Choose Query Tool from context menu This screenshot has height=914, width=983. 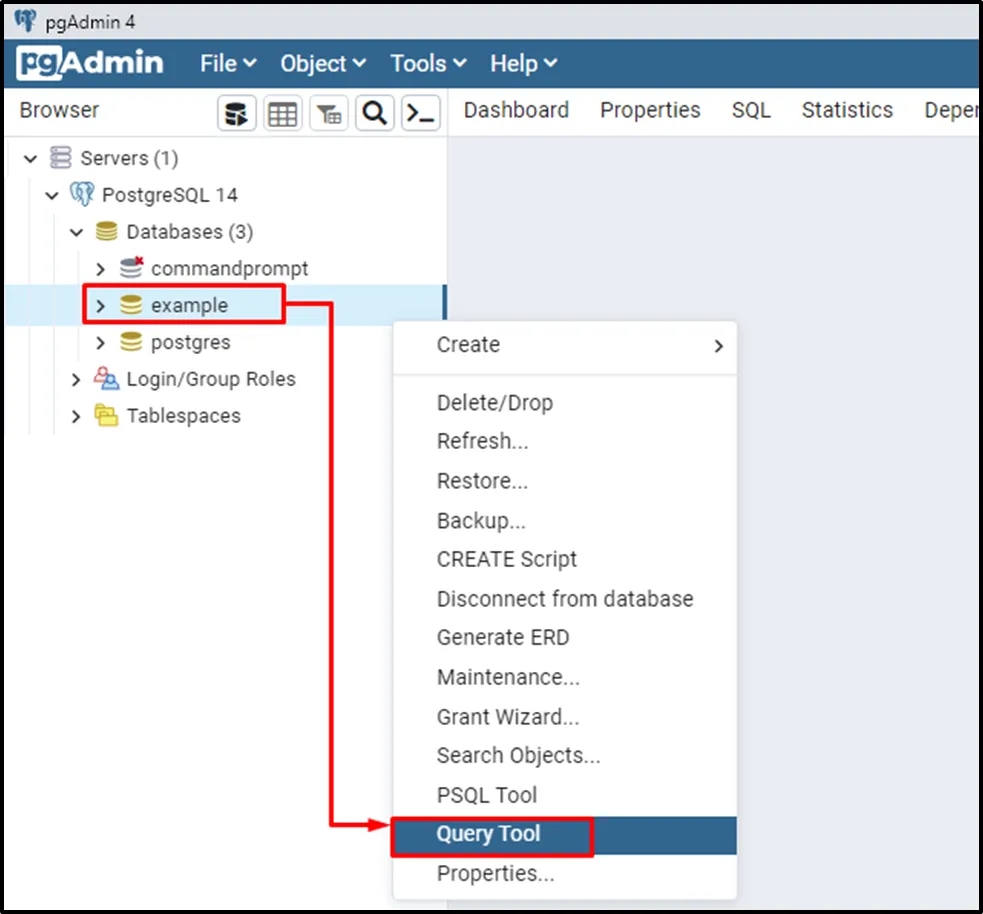click(x=488, y=834)
